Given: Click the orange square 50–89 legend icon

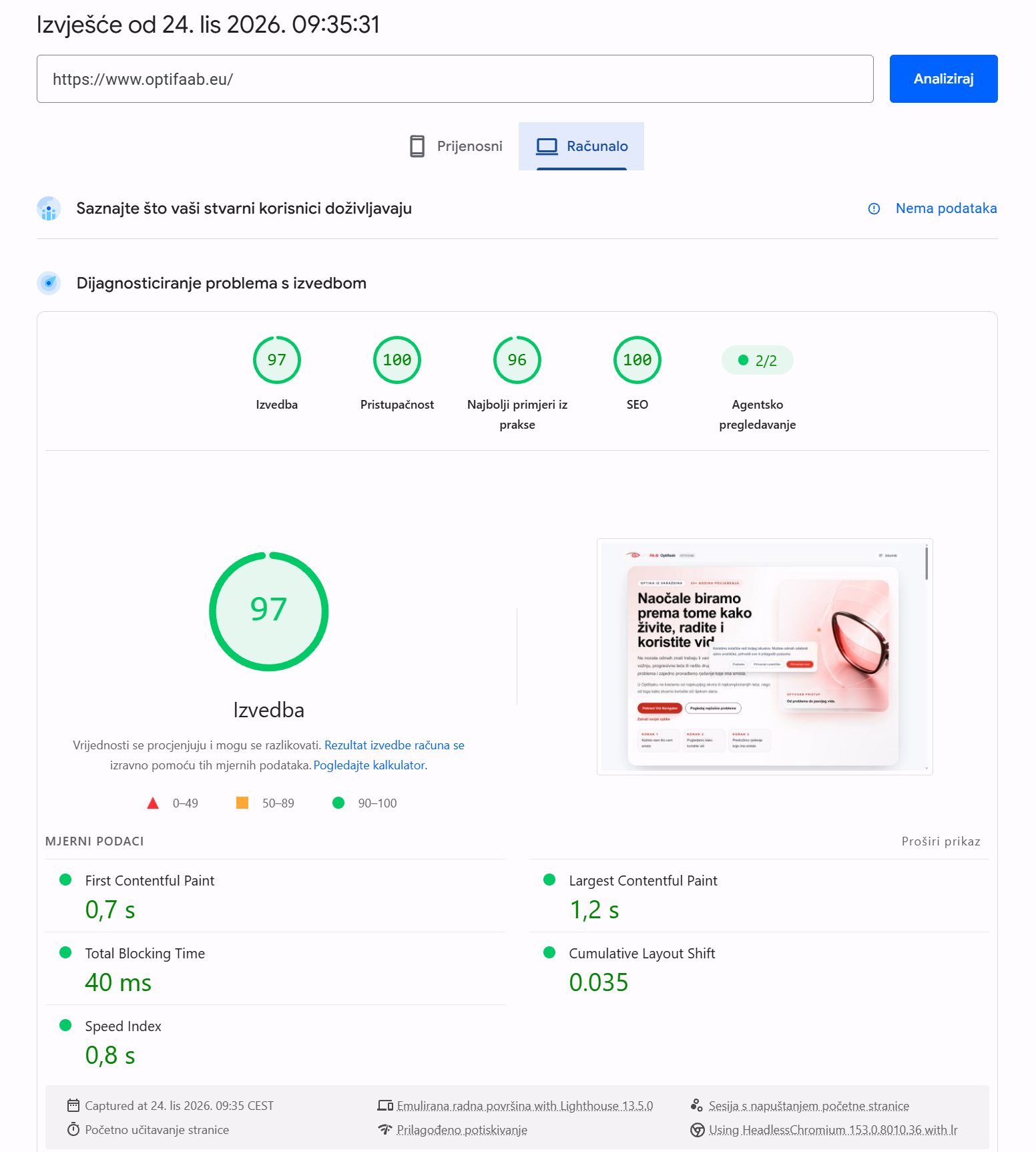Looking at the screenshot, I should click(242, 803).
